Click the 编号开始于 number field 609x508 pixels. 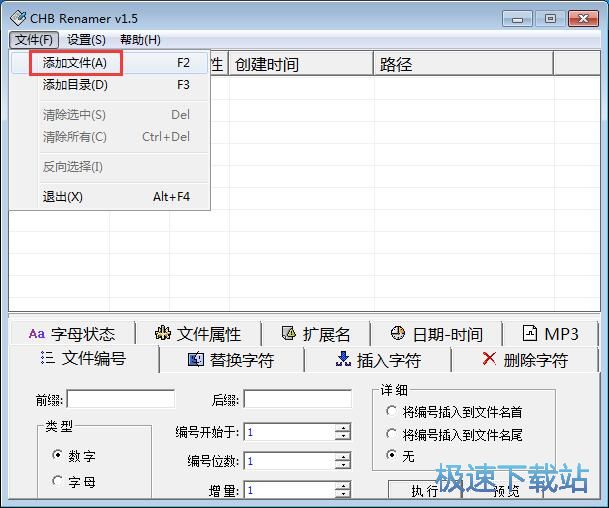(289, 432)
